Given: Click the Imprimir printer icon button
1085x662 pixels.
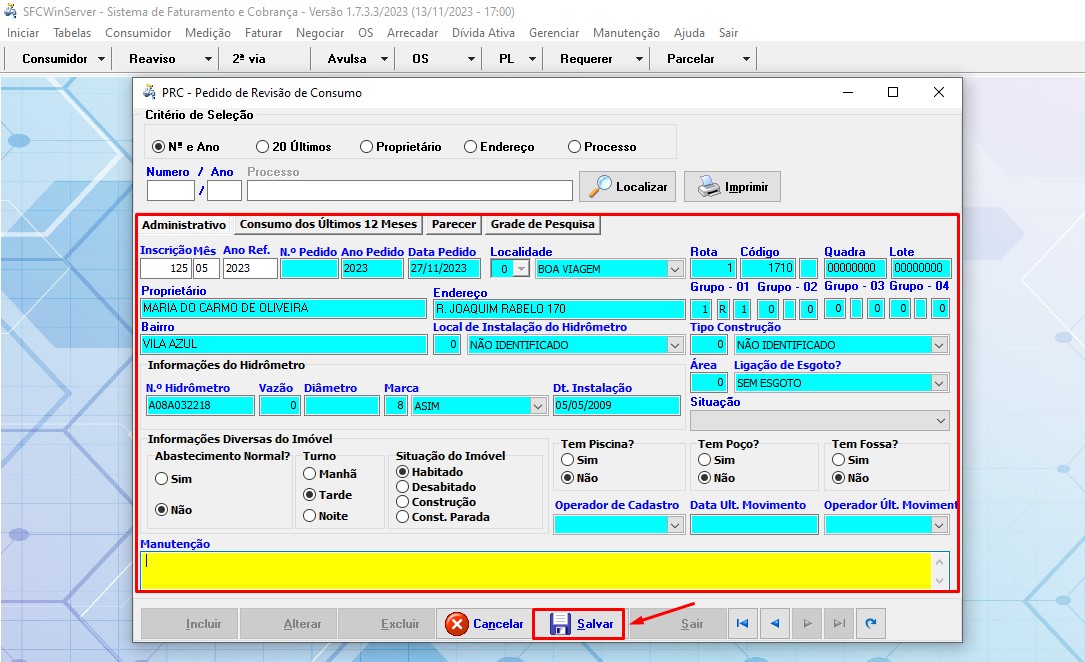Looking at the screenshot, I should click(x=708, y=186).
